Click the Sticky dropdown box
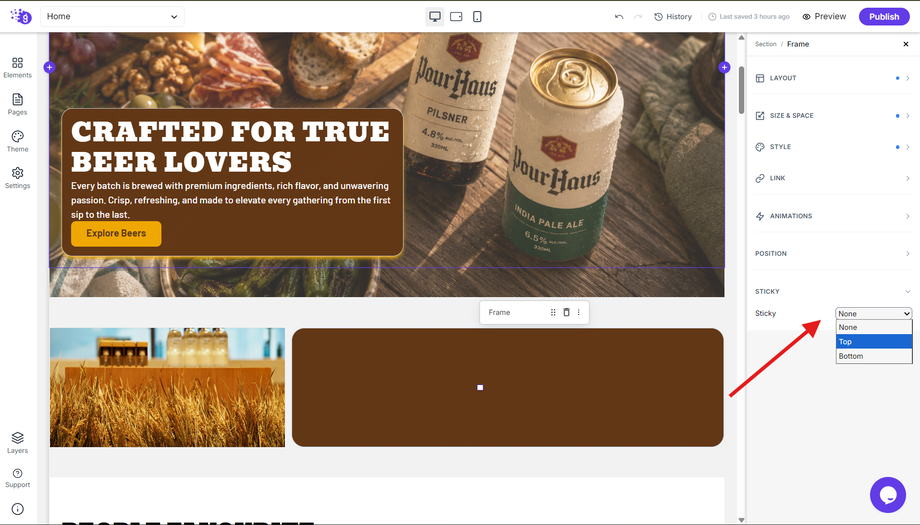 (874, 313)
